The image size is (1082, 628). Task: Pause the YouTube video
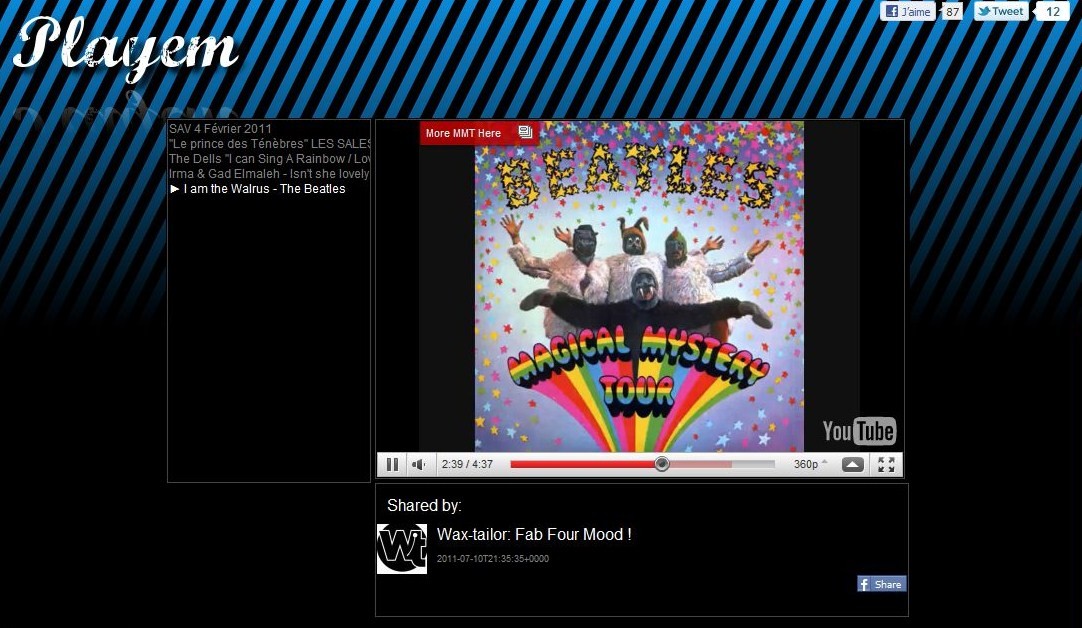(x=392, y=464)
